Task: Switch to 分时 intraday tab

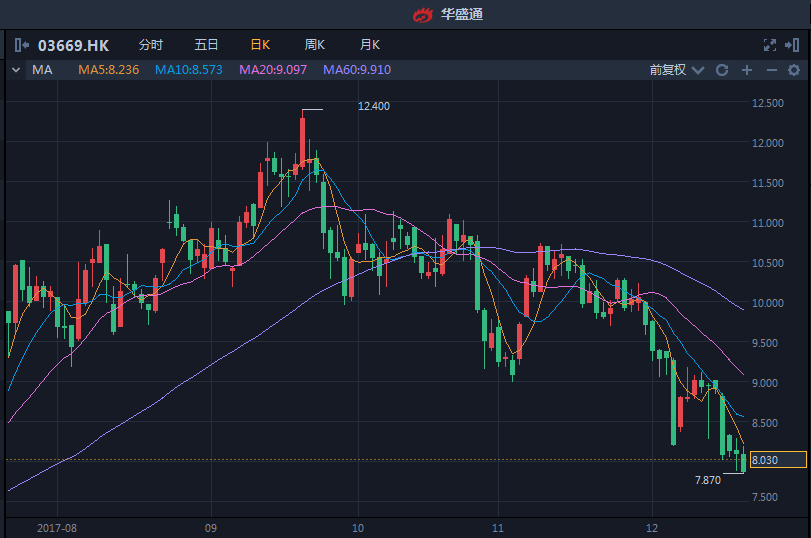Action: [150, 45]
